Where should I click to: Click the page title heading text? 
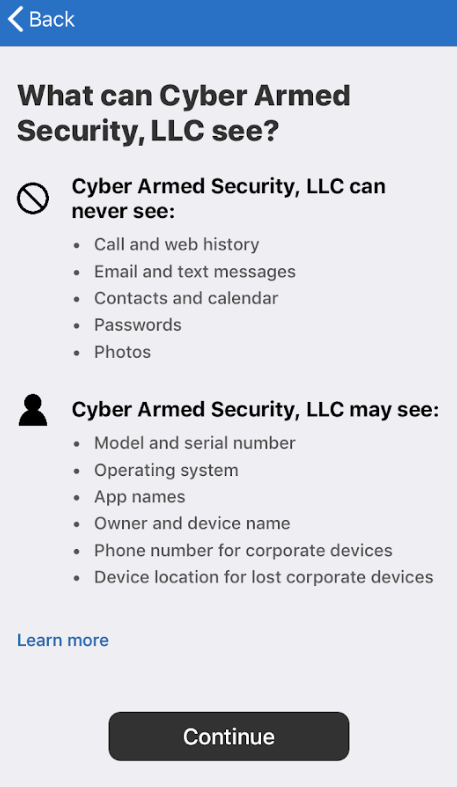click(184, 113)
